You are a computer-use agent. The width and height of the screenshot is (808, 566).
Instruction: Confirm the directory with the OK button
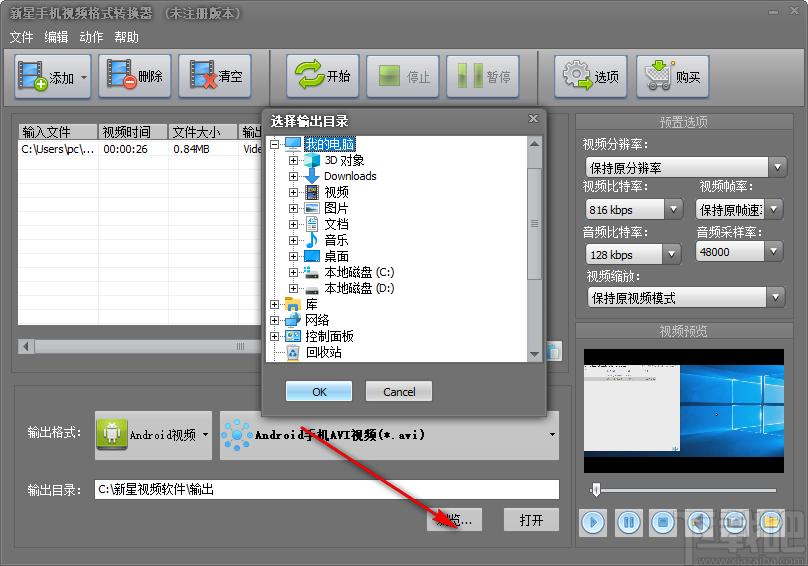[x=319, y=391]
